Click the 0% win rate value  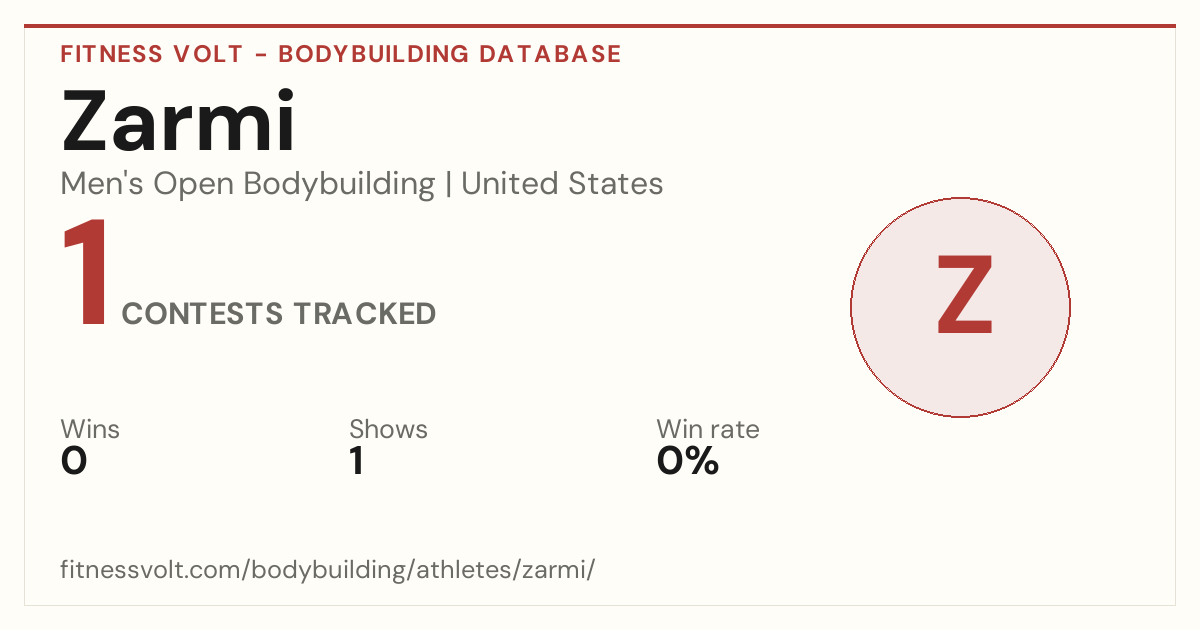click(x=688, y=461)
